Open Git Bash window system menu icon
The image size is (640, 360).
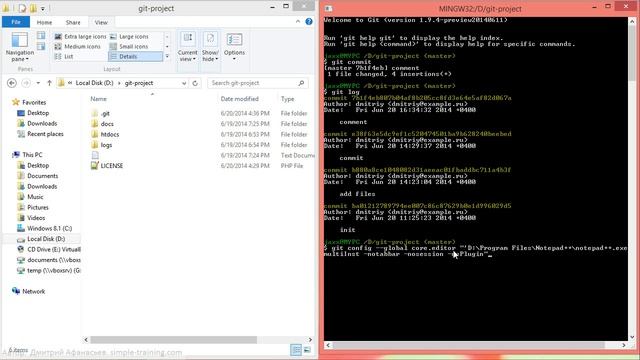[x=329, y=8]
